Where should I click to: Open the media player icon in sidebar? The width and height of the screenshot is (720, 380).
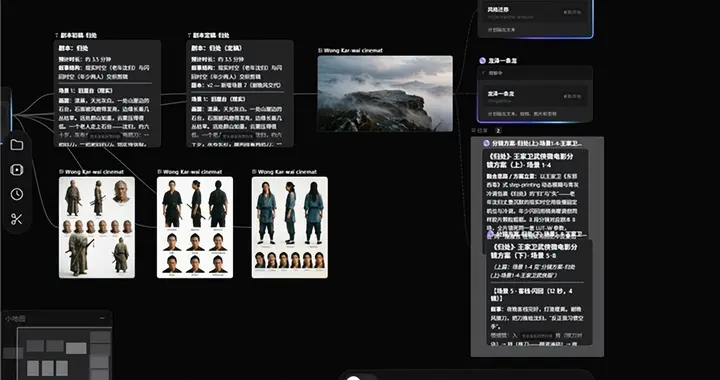(17, 170)
